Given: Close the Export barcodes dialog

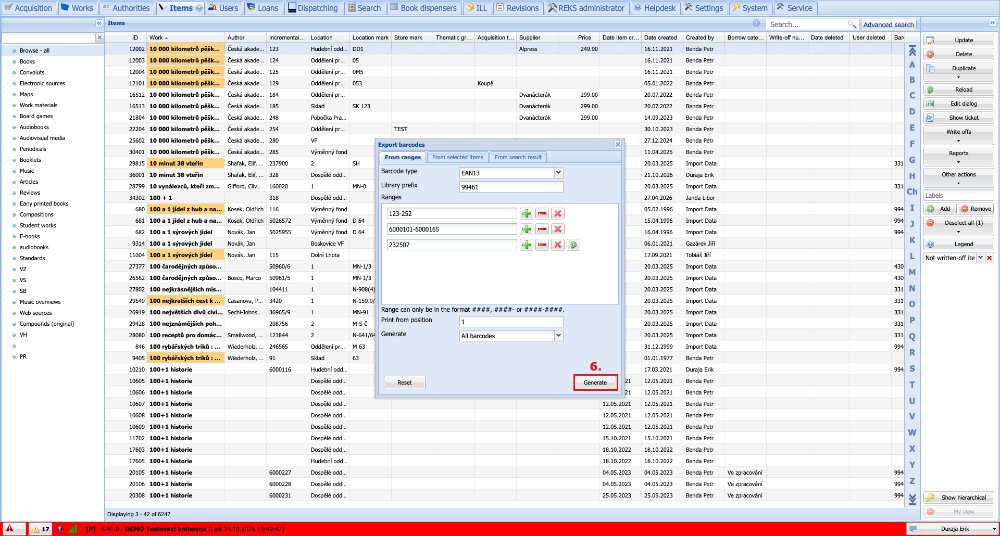Looking at the screenshot, I should tap(617, 145).
